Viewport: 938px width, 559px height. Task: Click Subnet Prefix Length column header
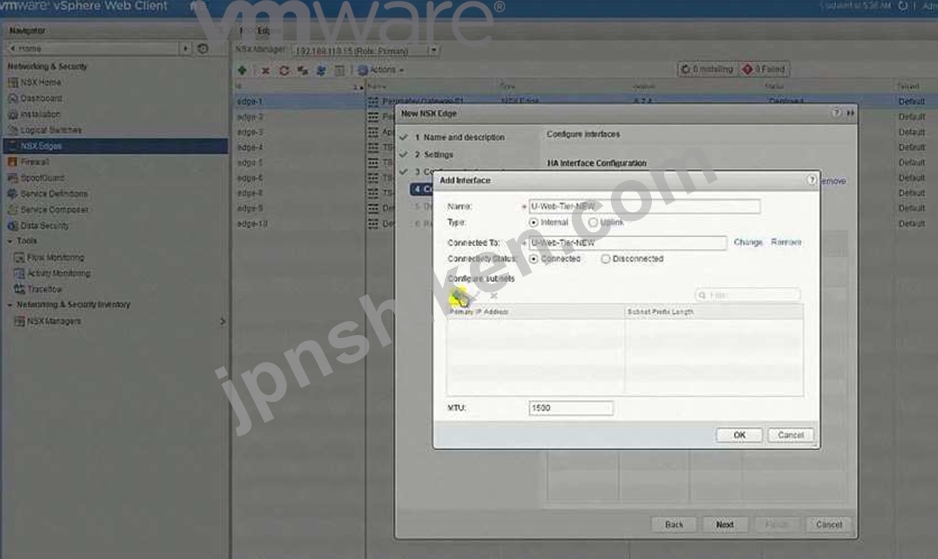point(714,312)
